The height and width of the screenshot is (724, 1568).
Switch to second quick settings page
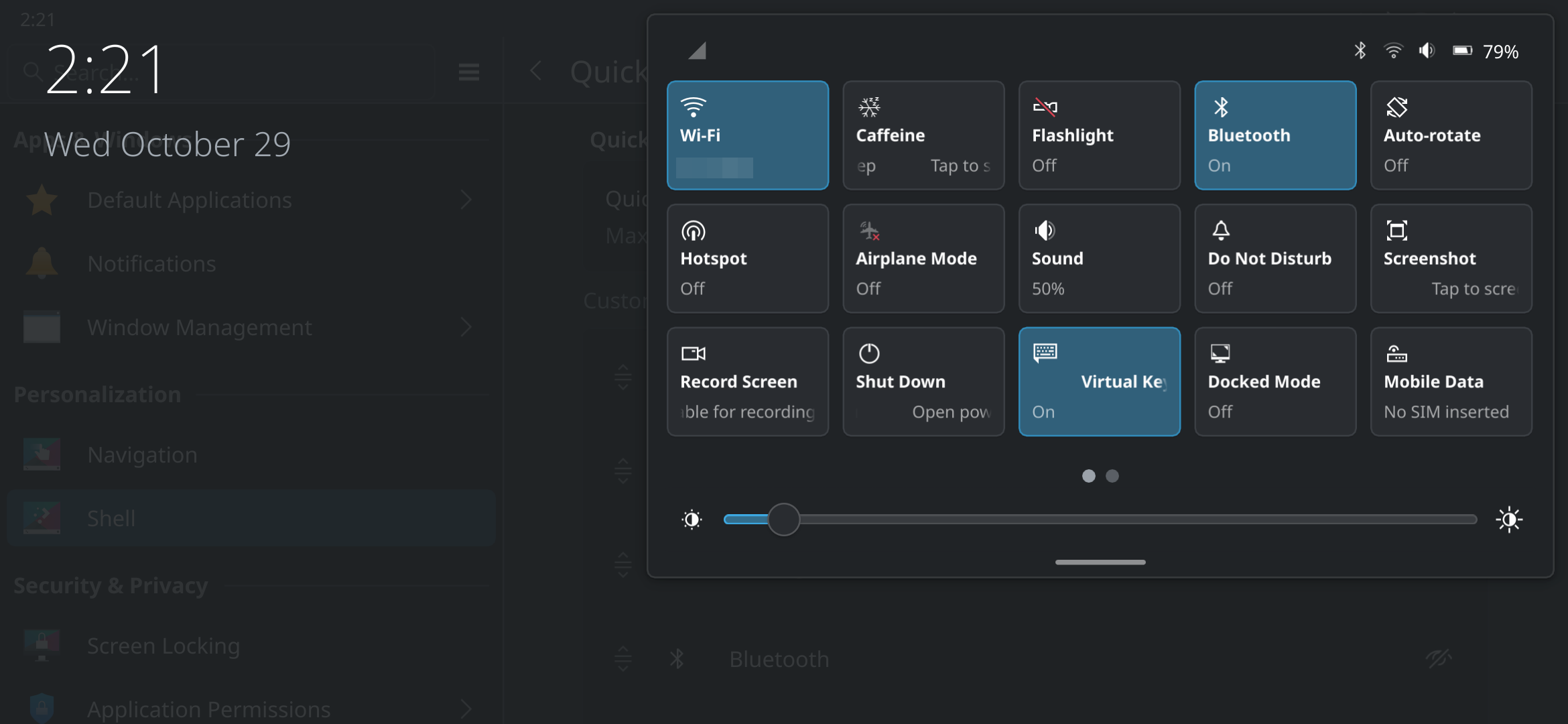point(1112,476)
